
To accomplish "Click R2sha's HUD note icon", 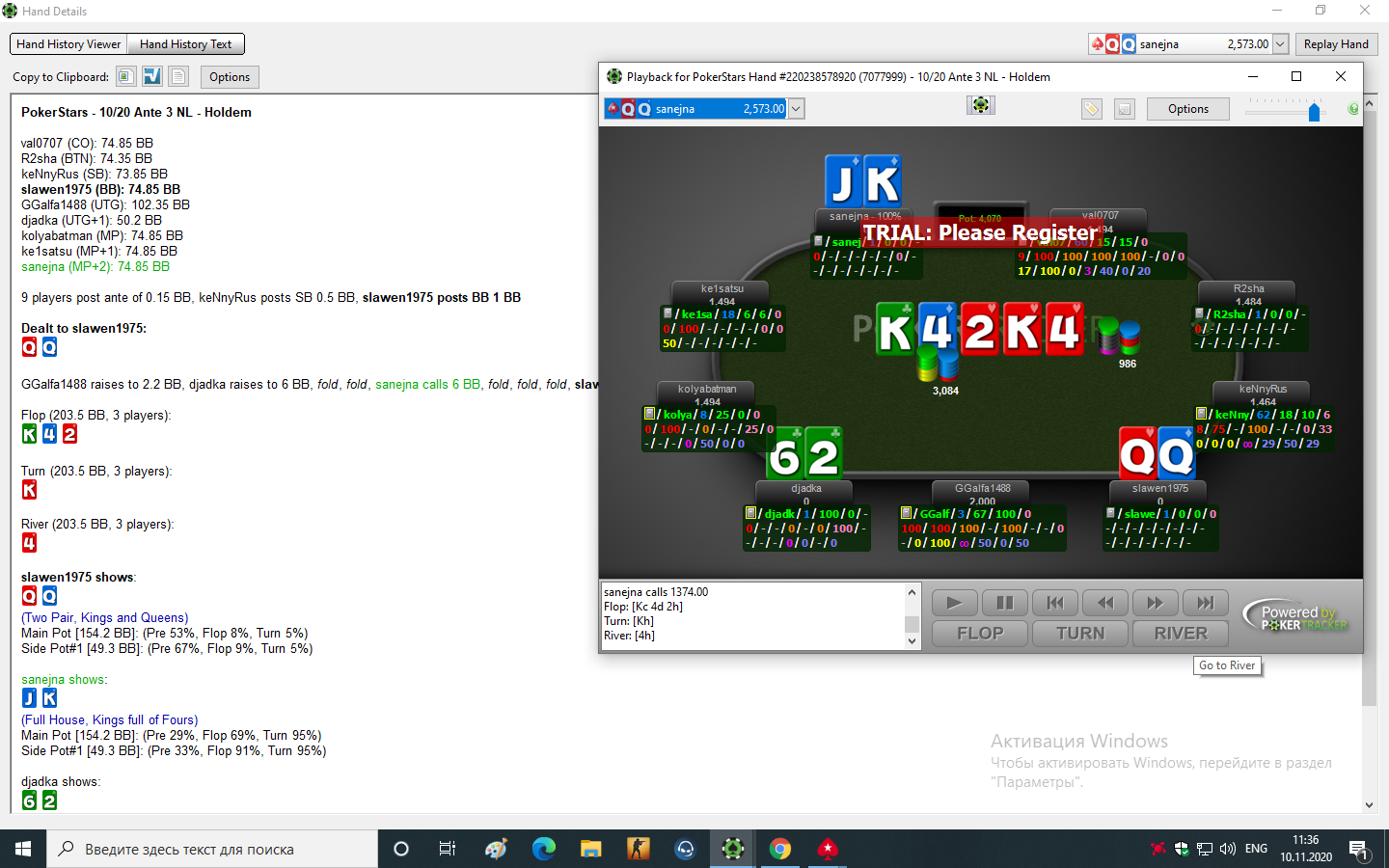I will (x=1199, y=313).
